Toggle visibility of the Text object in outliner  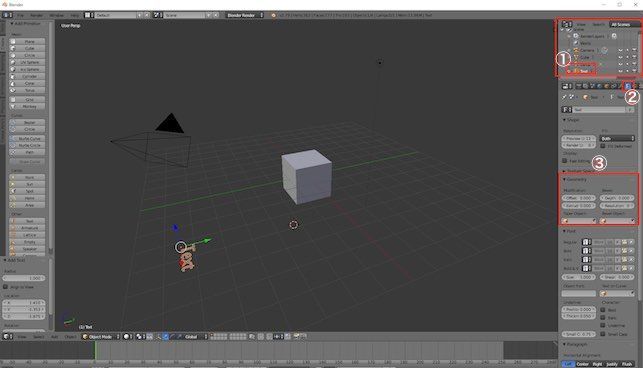620,71
